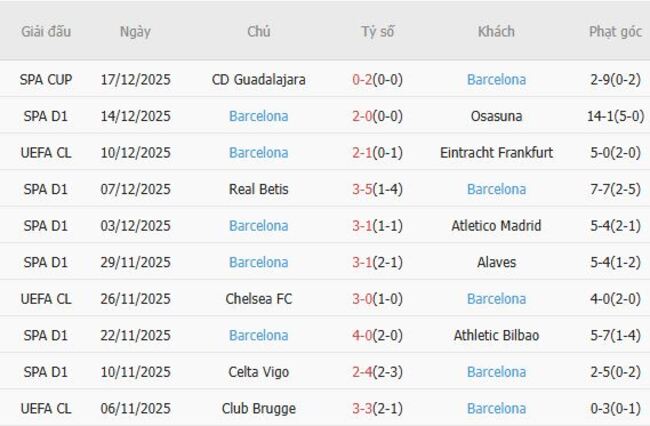
Task: Click the "Tỷ số" column header
Action: (377, 31)
